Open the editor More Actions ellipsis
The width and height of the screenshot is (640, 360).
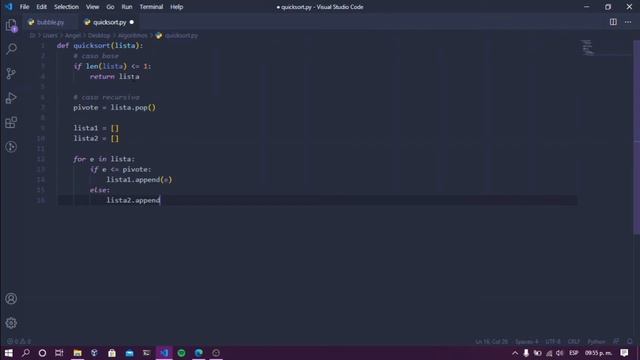click(x=628, y=22)
